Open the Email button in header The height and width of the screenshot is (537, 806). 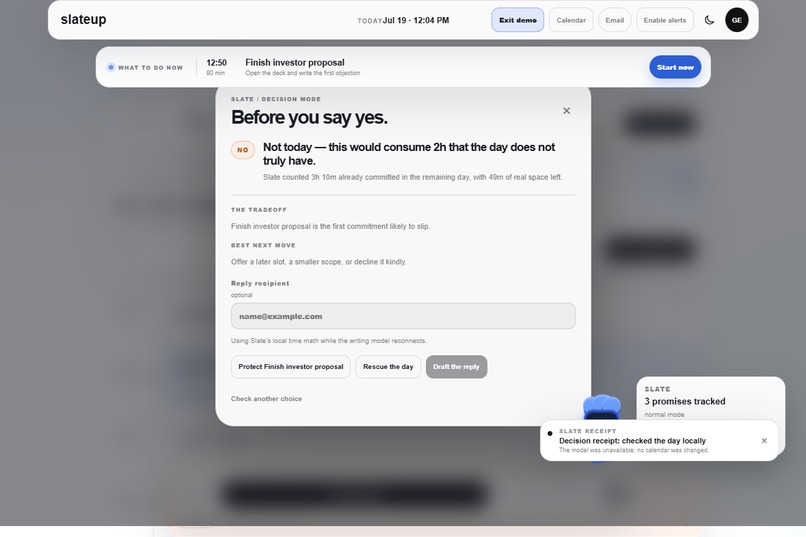615,20
